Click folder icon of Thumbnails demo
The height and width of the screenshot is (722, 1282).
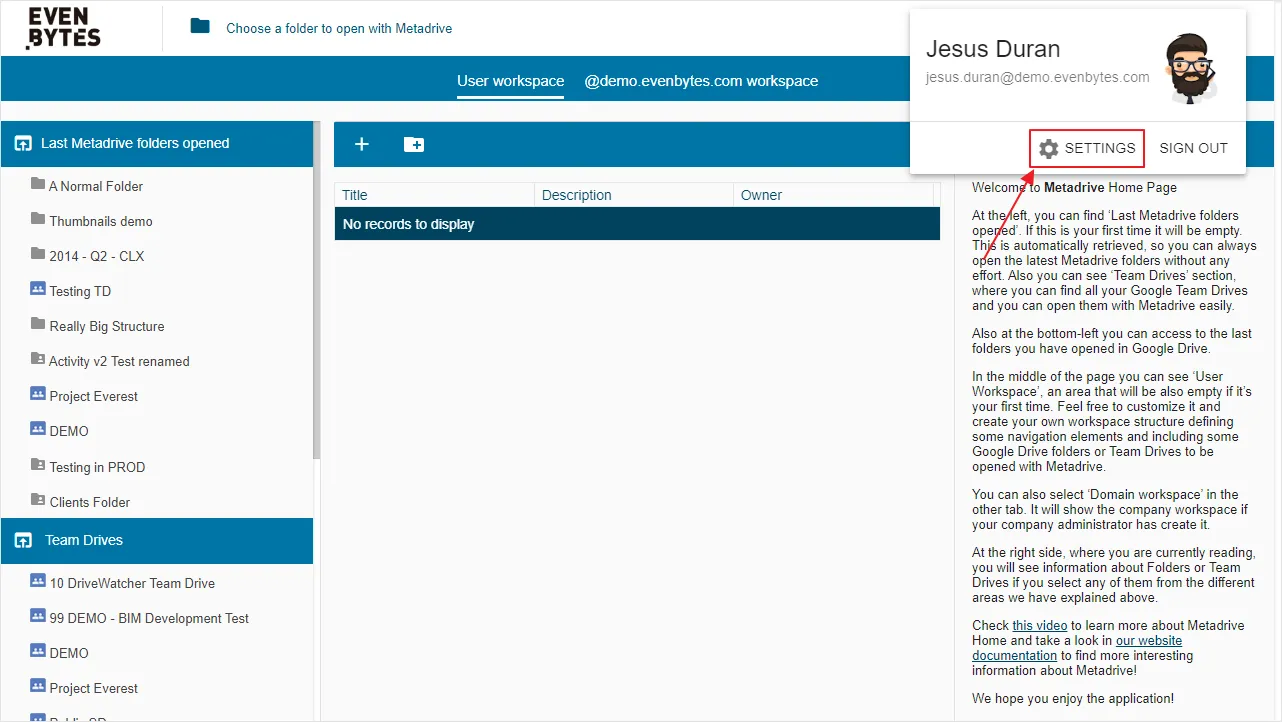click(x=38, y=220)
